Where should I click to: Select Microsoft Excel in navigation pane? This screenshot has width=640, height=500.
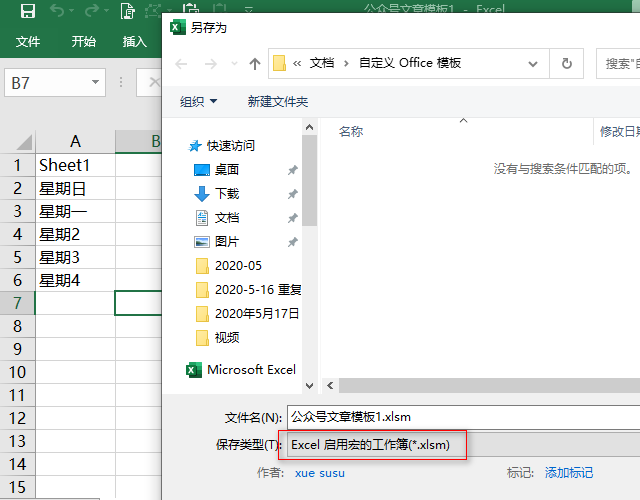click(x=242, y=370)
